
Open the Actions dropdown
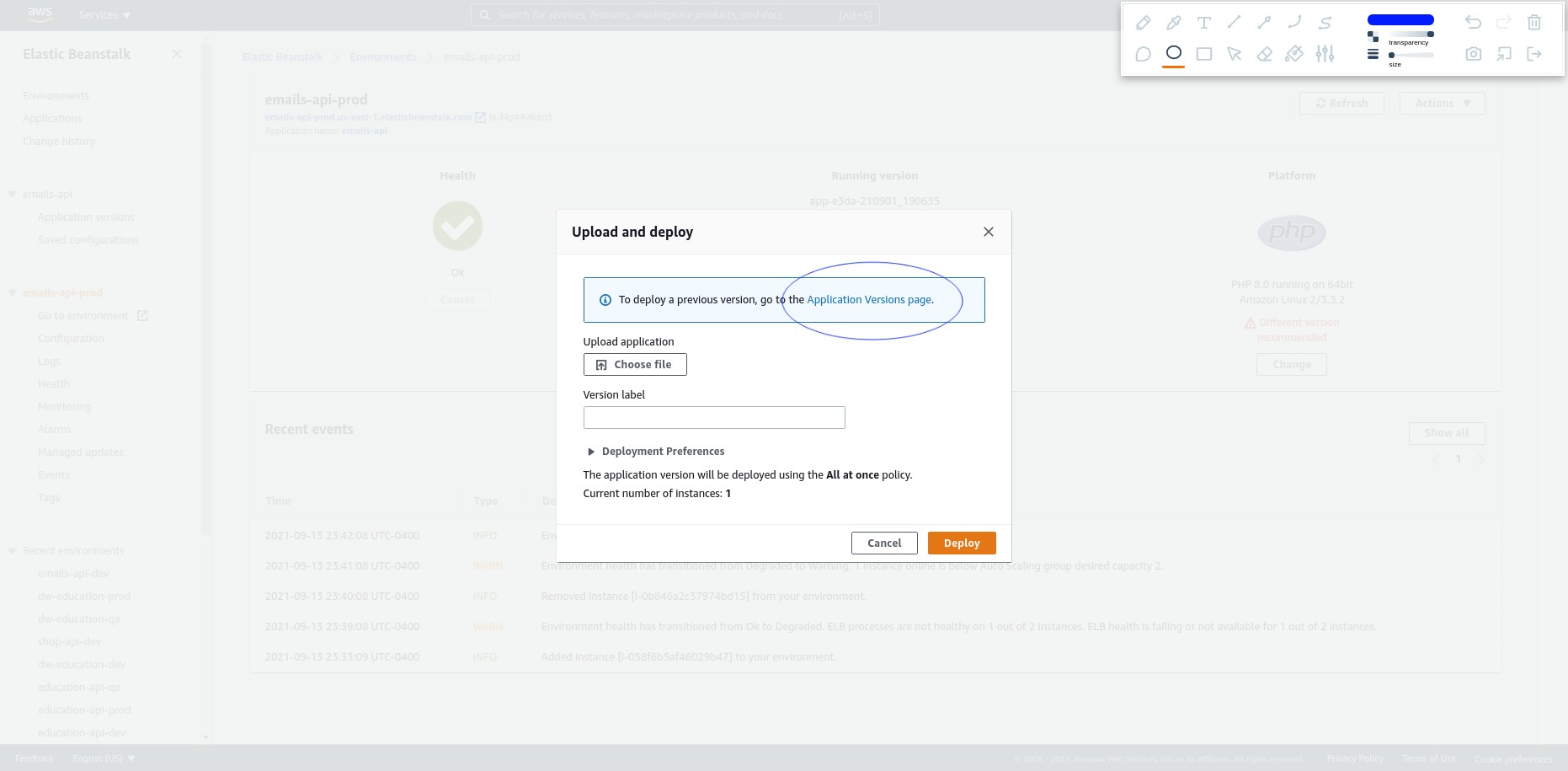[x=1442, y=103]
